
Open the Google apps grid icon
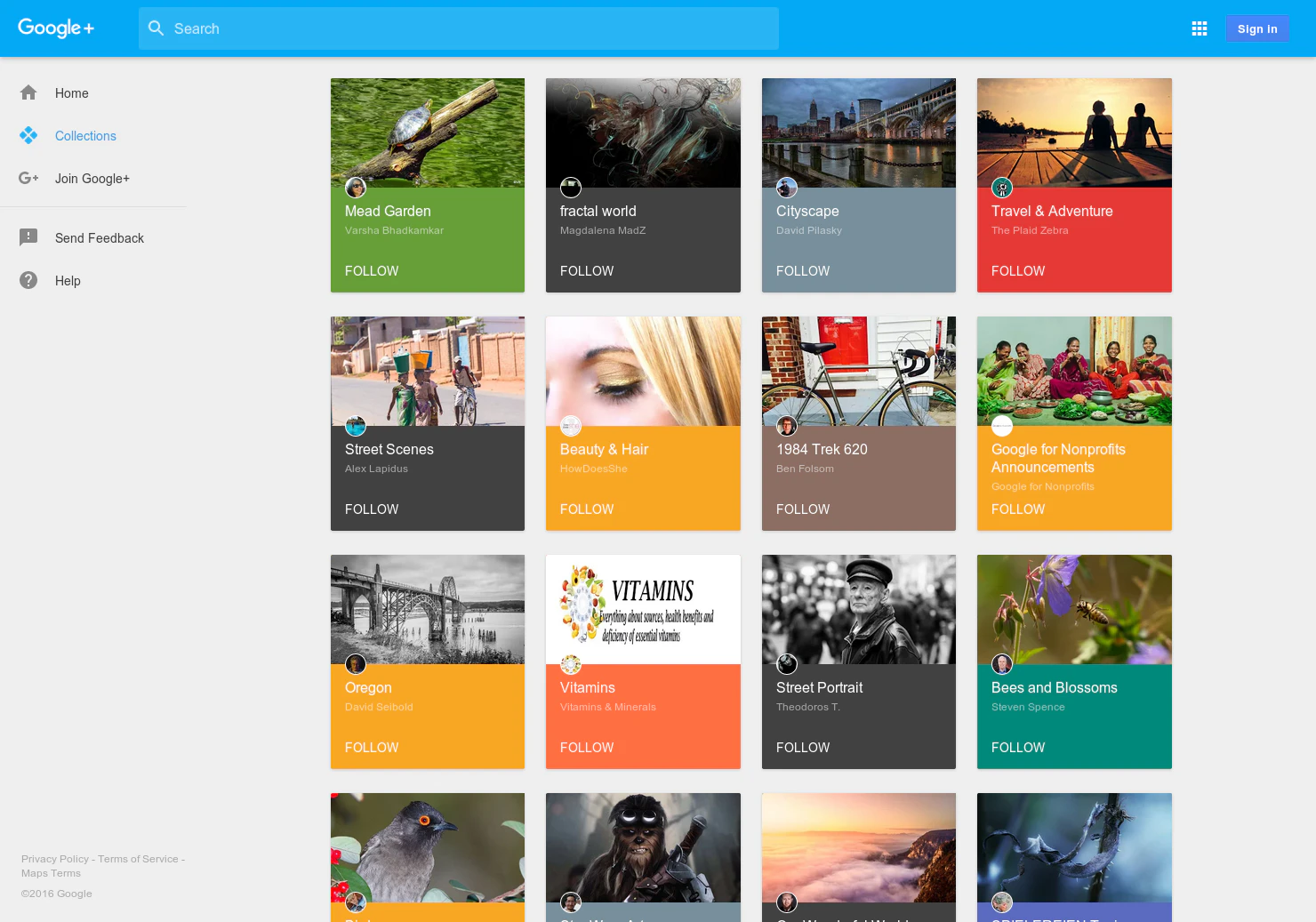1200,28
